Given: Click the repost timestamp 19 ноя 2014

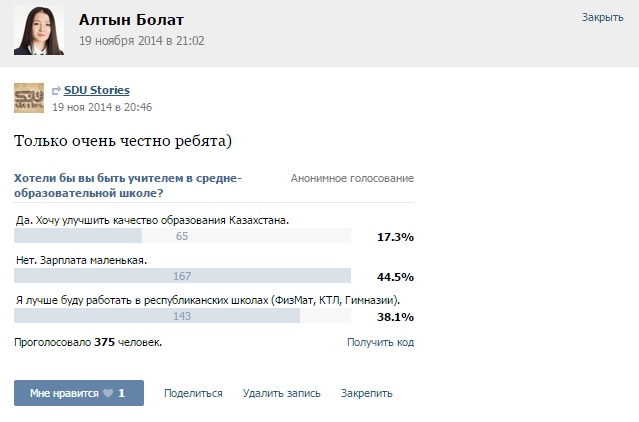Looking at the screenshot, I should pos(102,107).
